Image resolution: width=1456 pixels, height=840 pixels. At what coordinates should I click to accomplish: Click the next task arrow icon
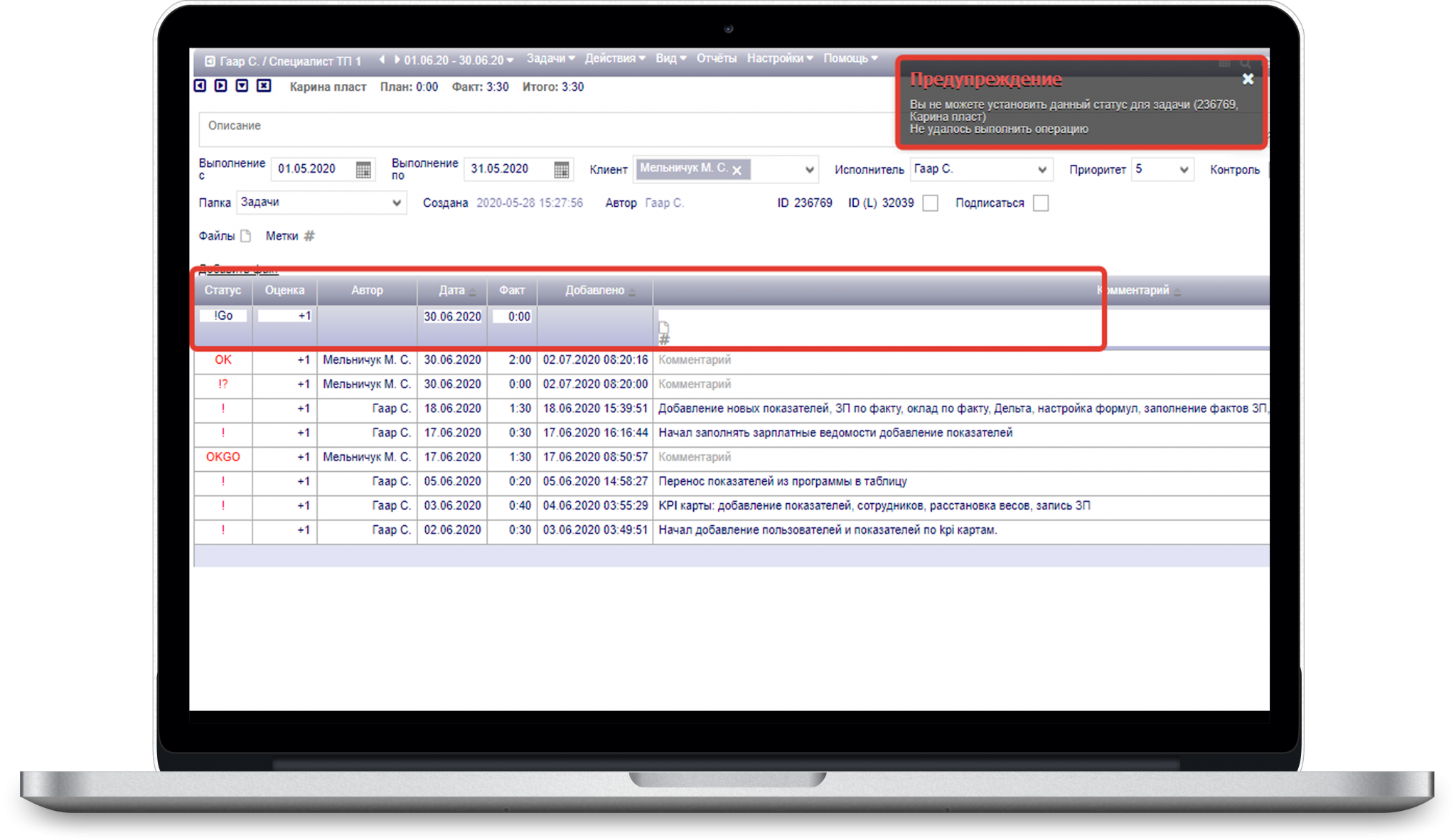(x=221, y=86)
